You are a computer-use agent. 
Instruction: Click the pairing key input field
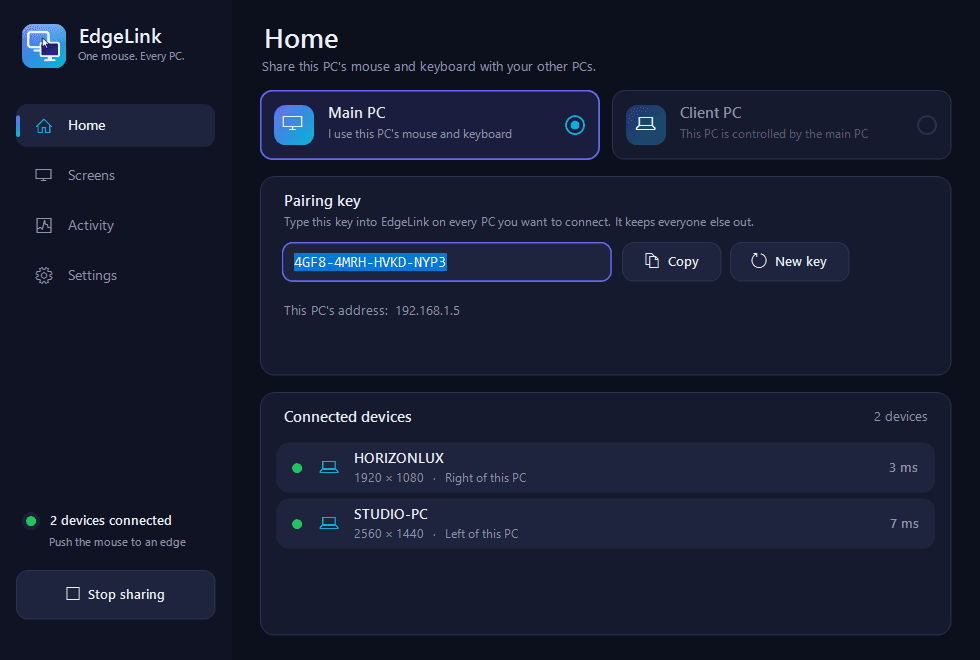point(446,262)
